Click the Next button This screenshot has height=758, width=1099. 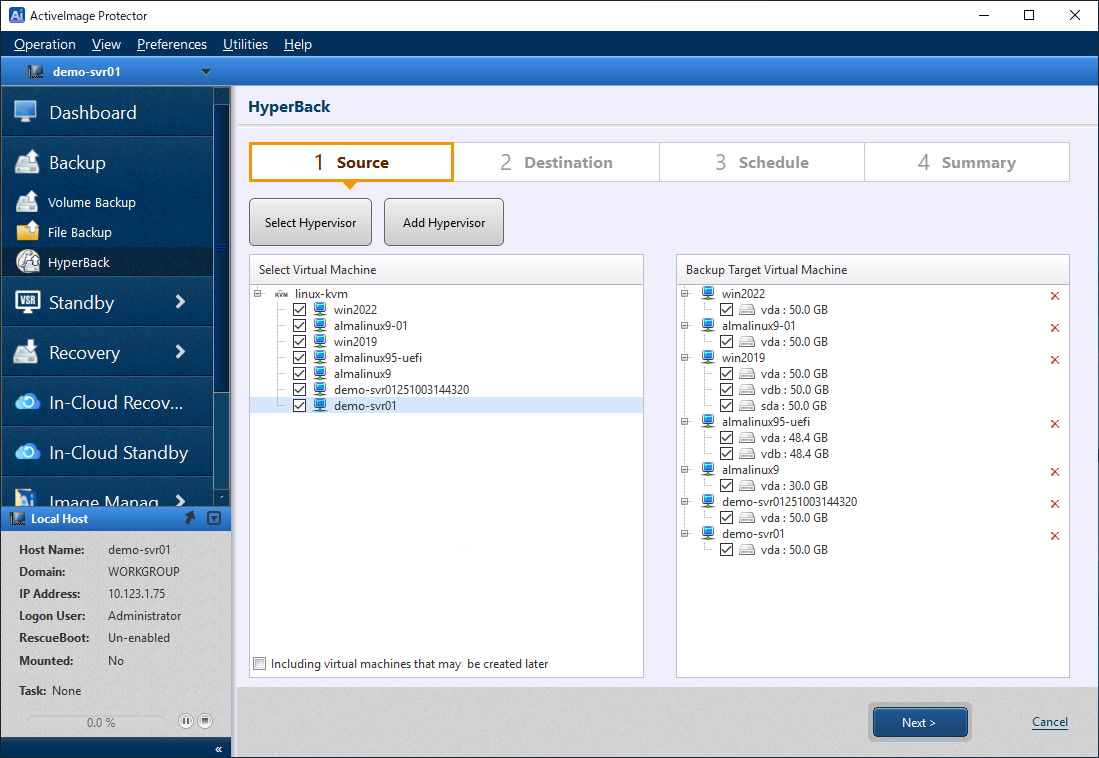click(919, 722)
